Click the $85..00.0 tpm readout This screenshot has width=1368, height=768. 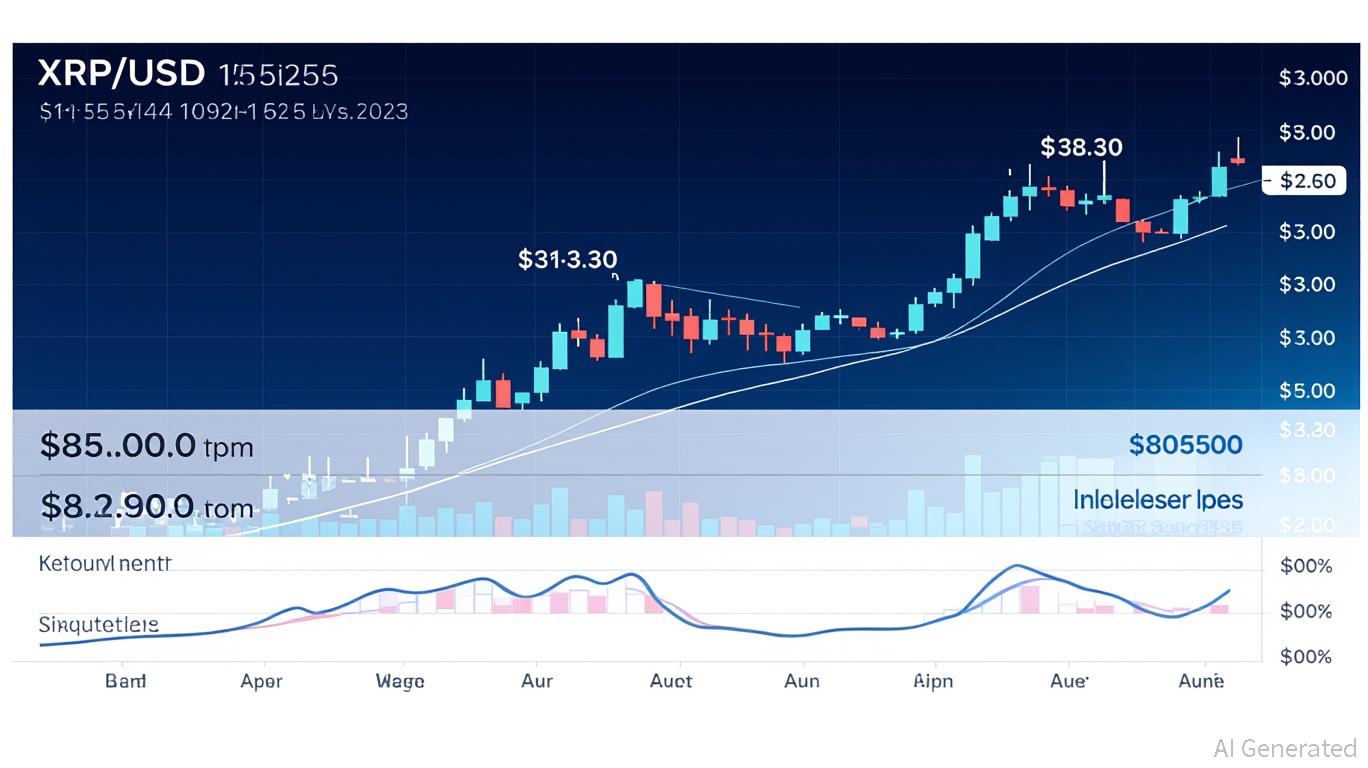(146, 446)
